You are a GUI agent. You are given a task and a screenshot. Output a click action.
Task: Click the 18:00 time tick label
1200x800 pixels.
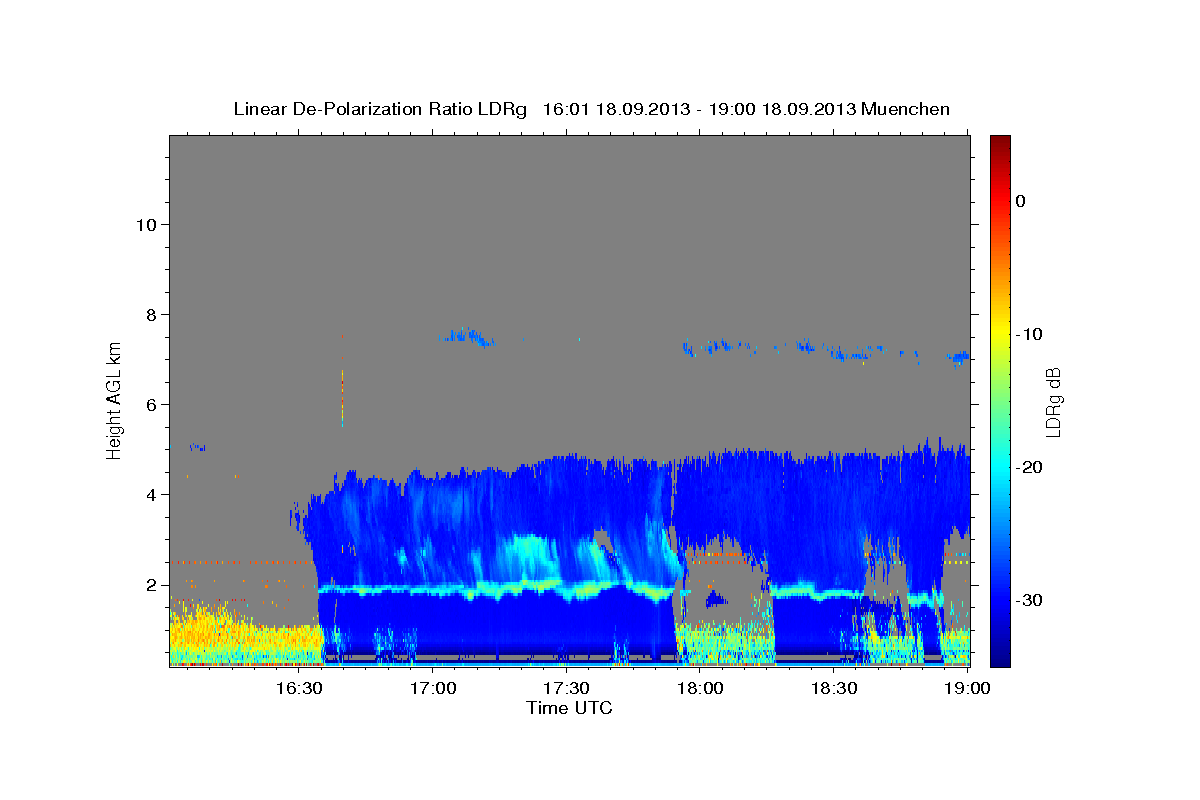click(x=700, y=688)
